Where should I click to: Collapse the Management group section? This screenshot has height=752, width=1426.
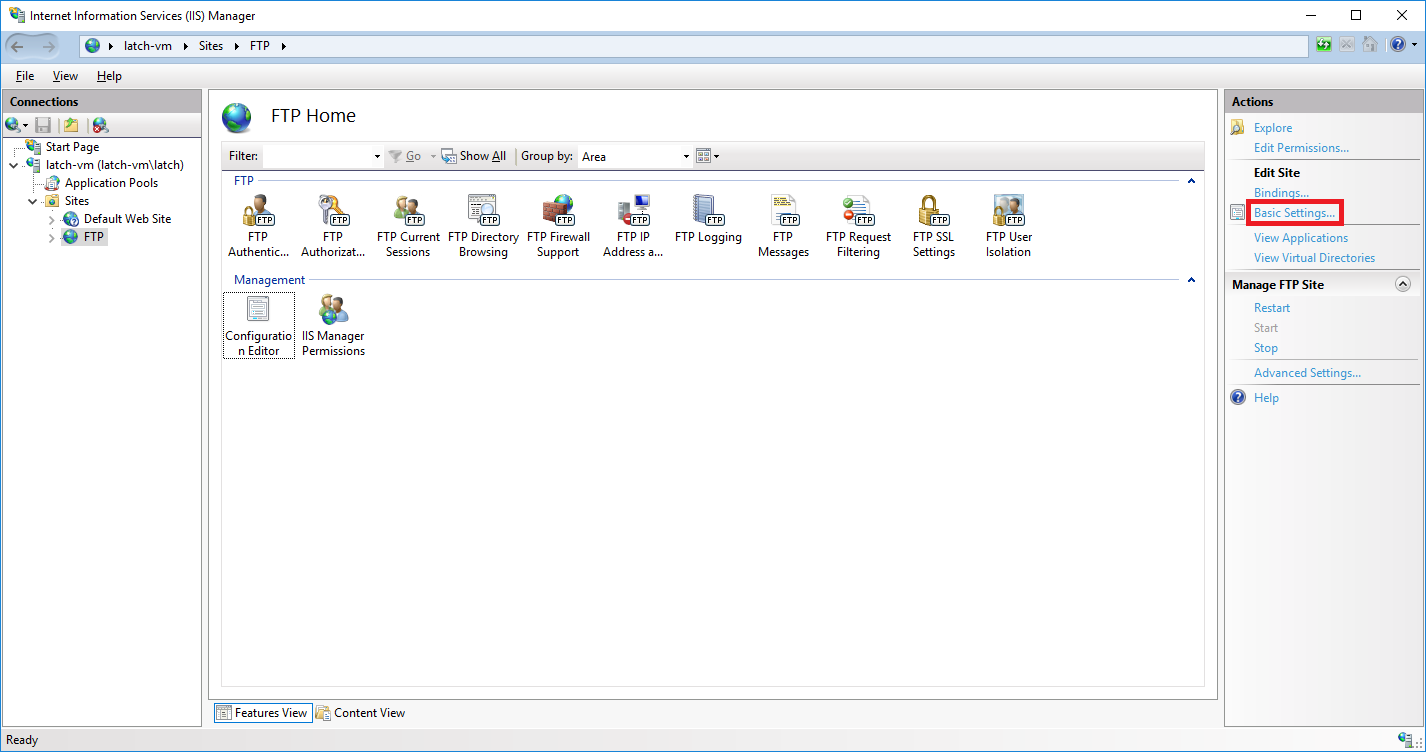(1191, 280)
